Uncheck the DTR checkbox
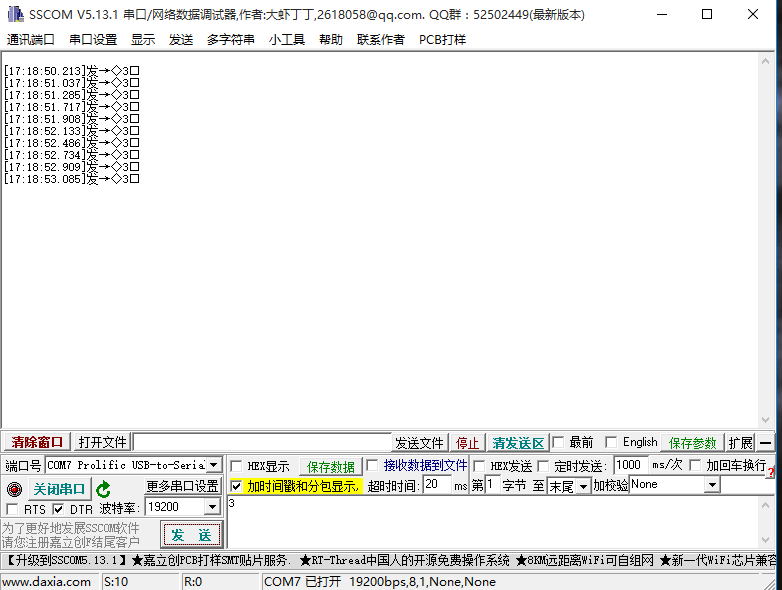This screenshot has height=590, width=782. pyautogui.click(x=58, y=509)
